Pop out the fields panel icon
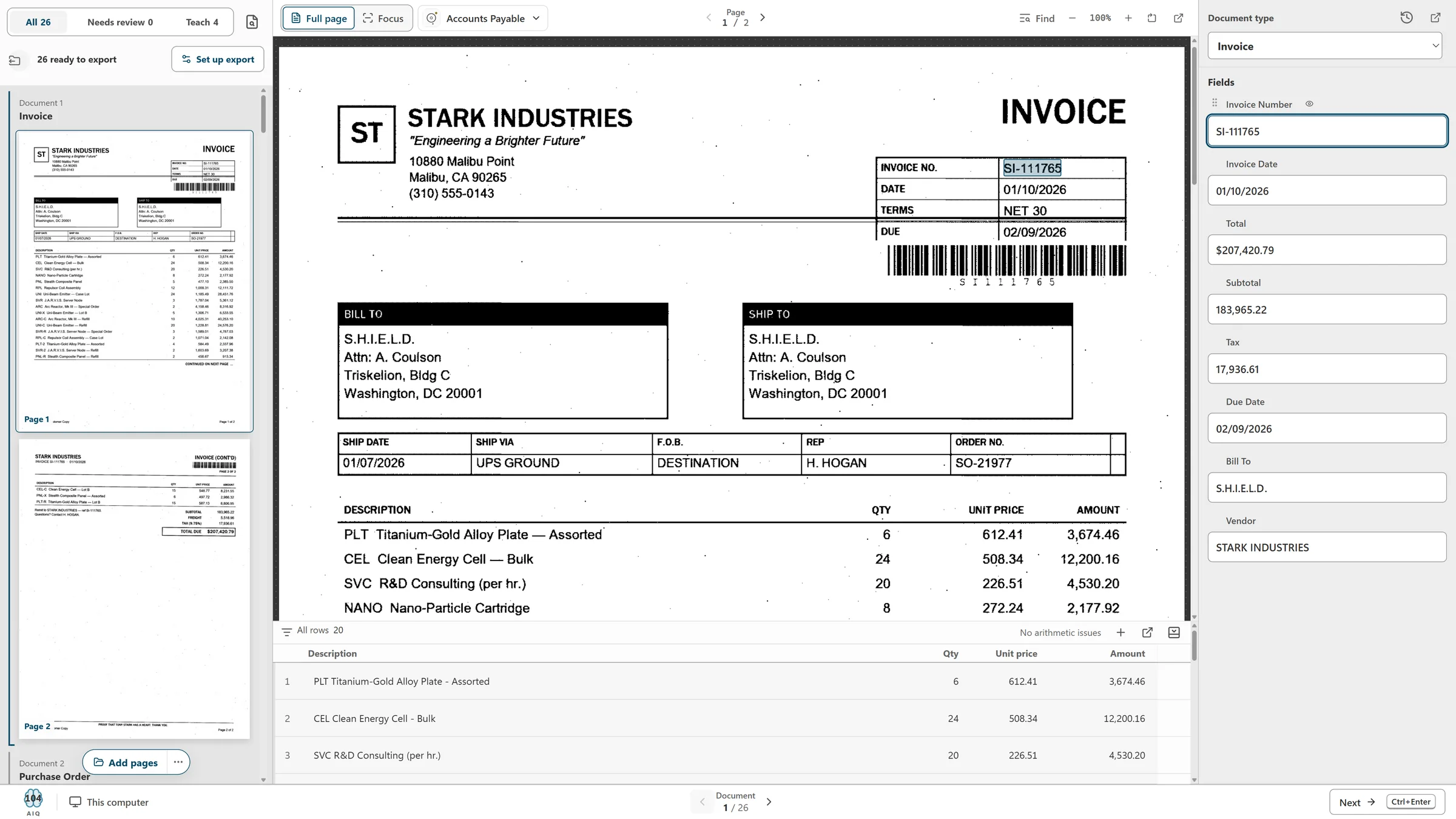The image size is (1456, 819). [1435, 18]
